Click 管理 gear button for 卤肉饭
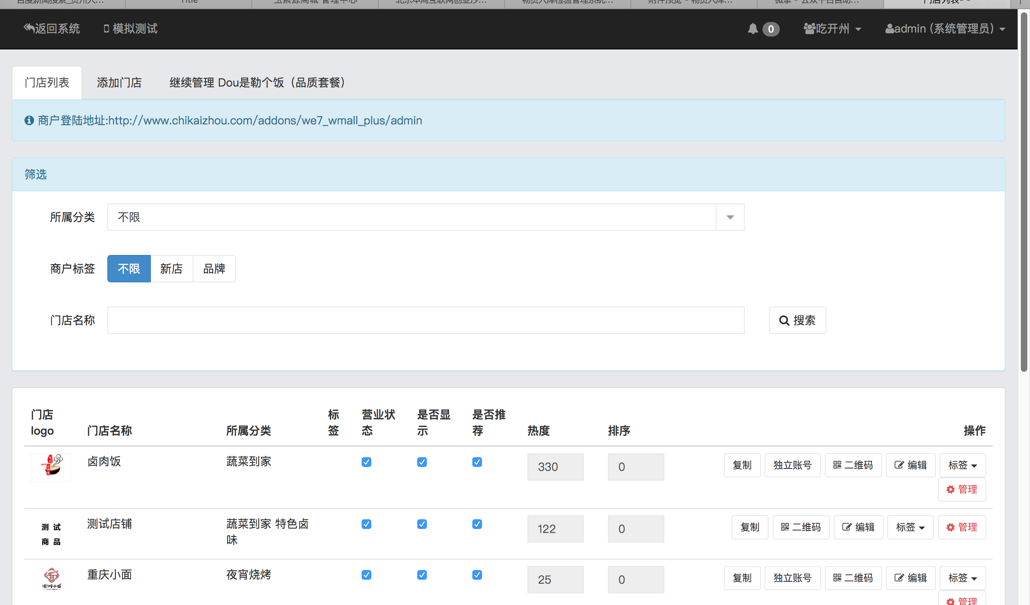The image size is (1030, 605). pos(962,490)
